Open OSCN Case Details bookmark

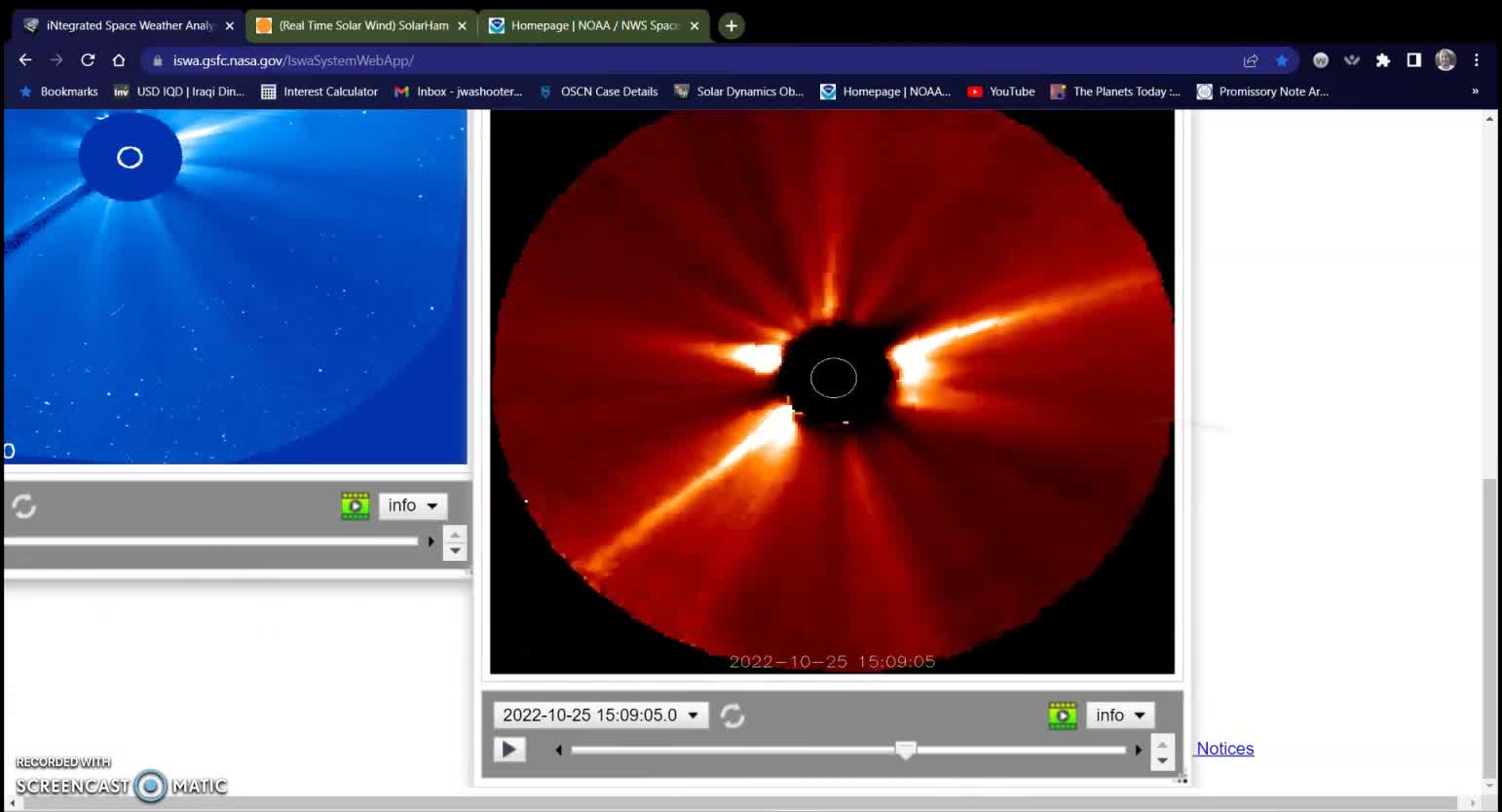point(598,92)
